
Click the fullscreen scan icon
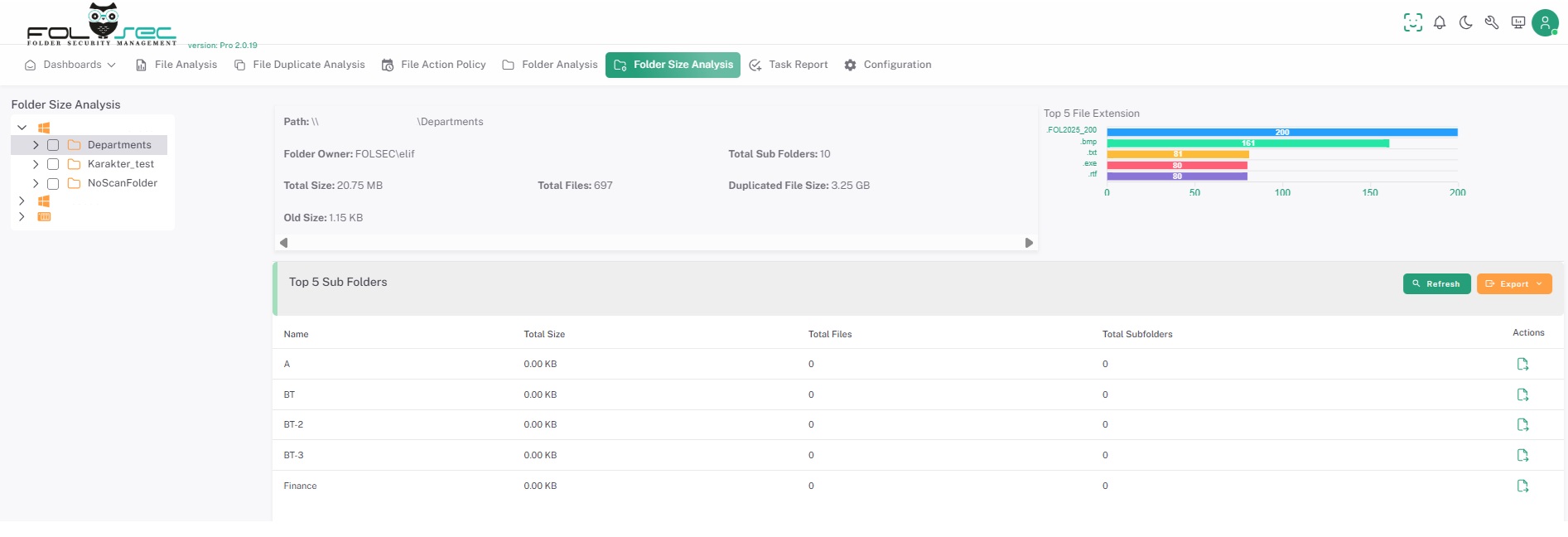(1412, 23)
